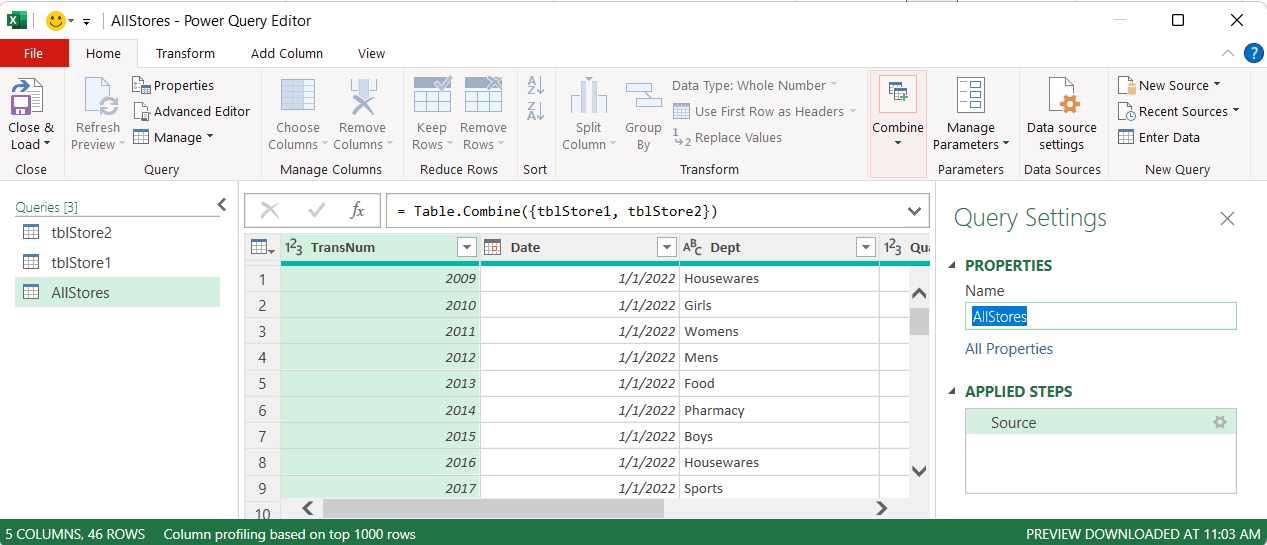
Task: Click Use First Row as Headers
Action: tap(765, 111)
